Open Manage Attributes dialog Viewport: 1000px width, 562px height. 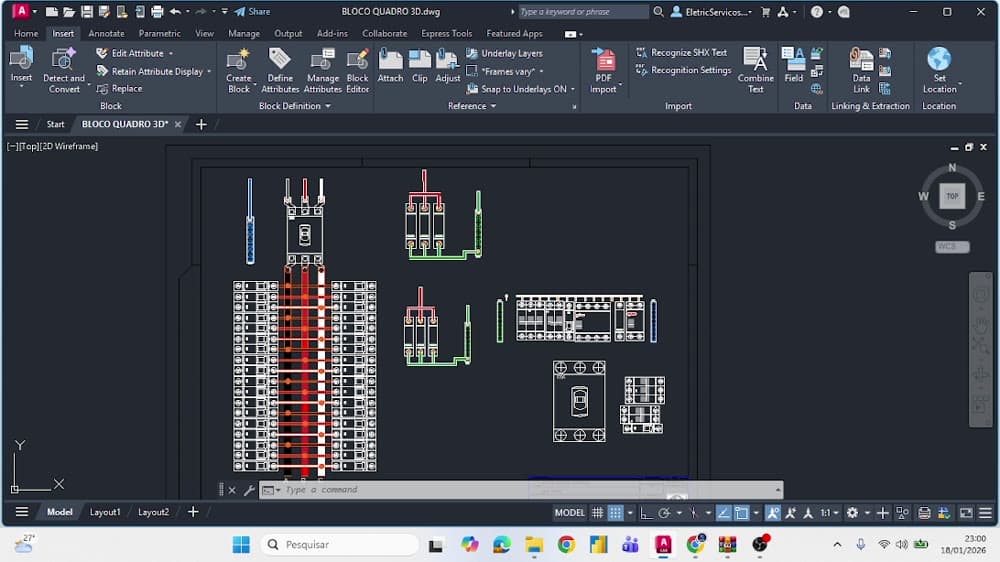click(323, 70)
